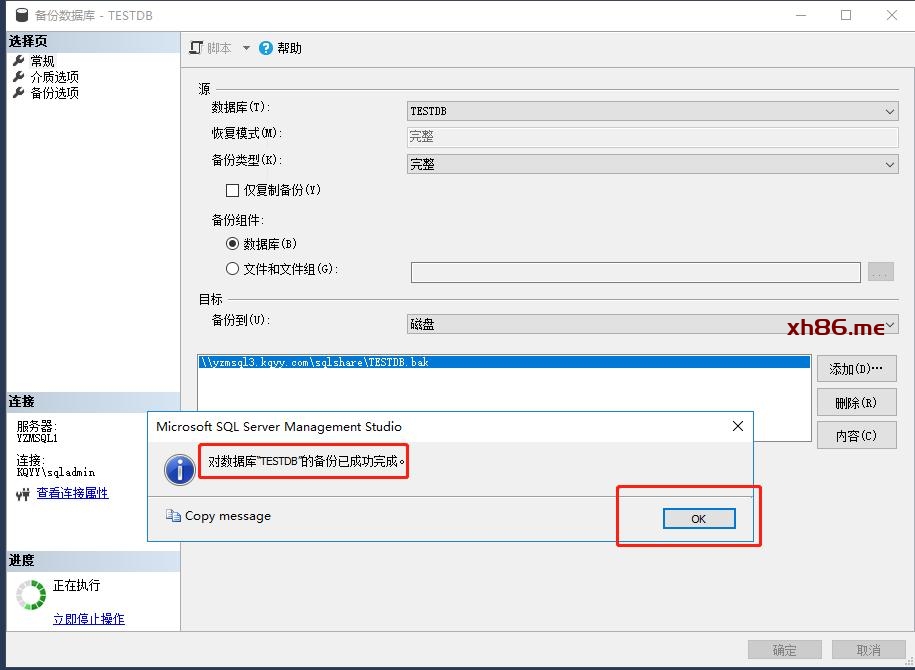Click 立即停止操作 under the progress indicator
The width and height of the screenshot is (915, 670).
click(x=88, y=619)
